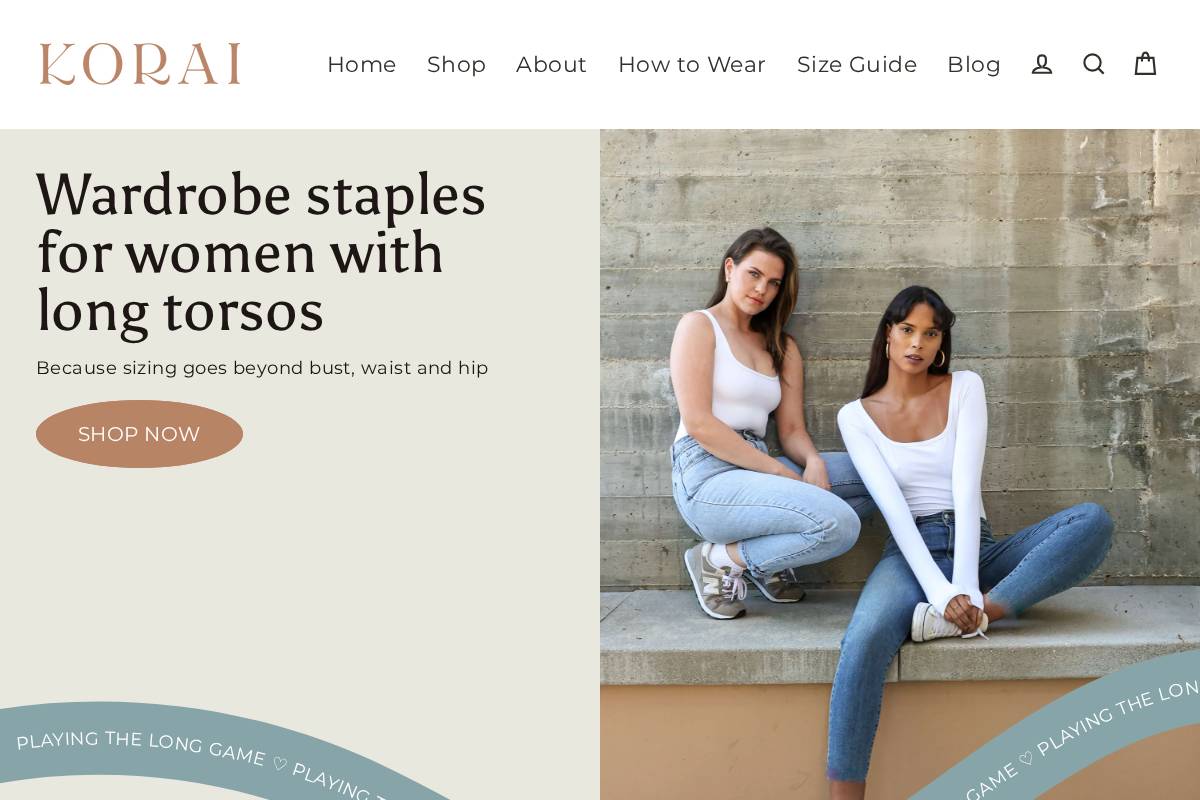Image resolution: width=1200 pixels, height=800 pixels.
Task: Visit the Blog link in navigation
Action: [x=974, y=64]
